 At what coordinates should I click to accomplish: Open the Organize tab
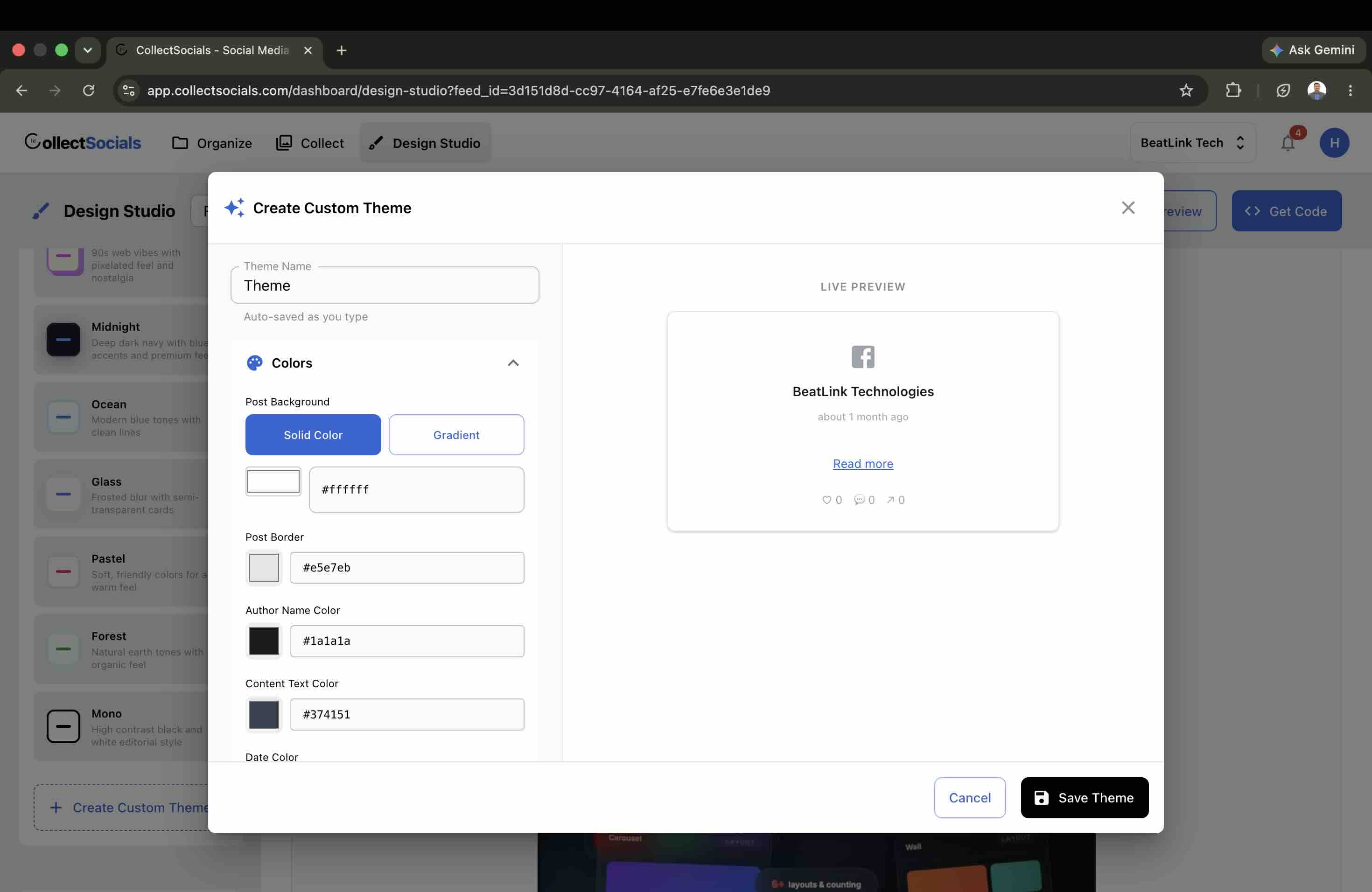pyautogui.click(x=212, y=143)
